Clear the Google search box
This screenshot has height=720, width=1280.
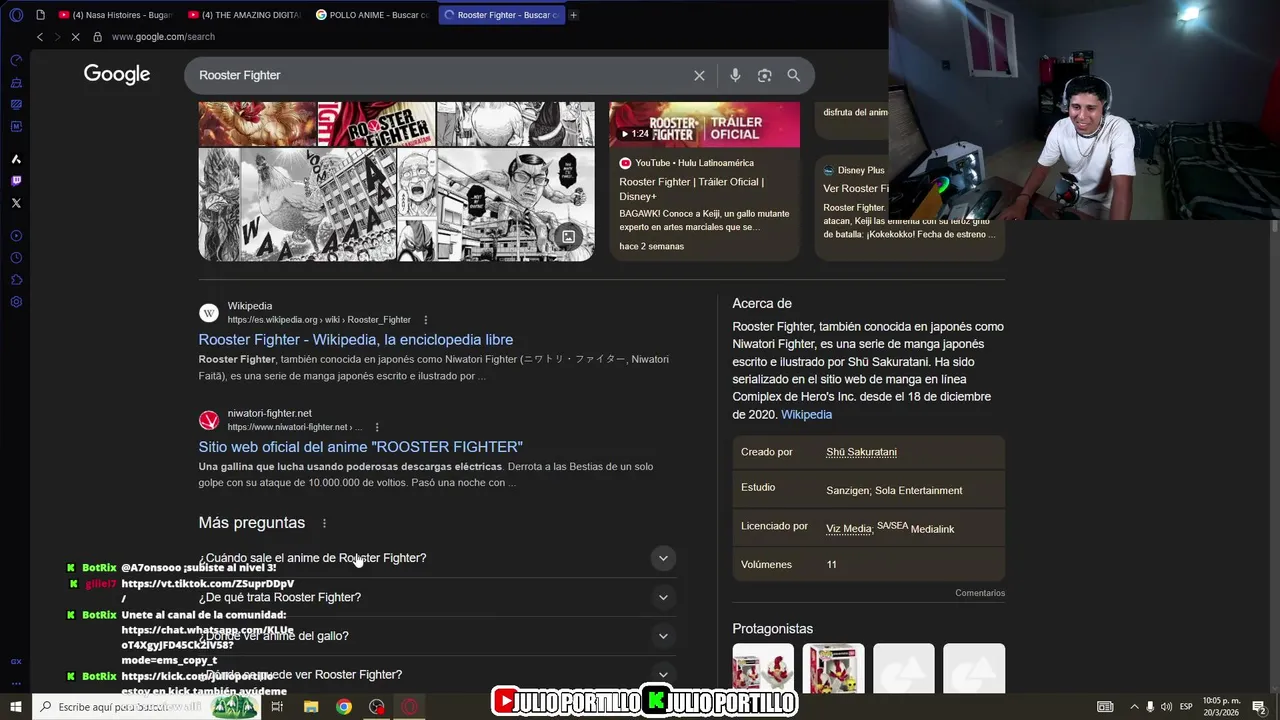699,75
